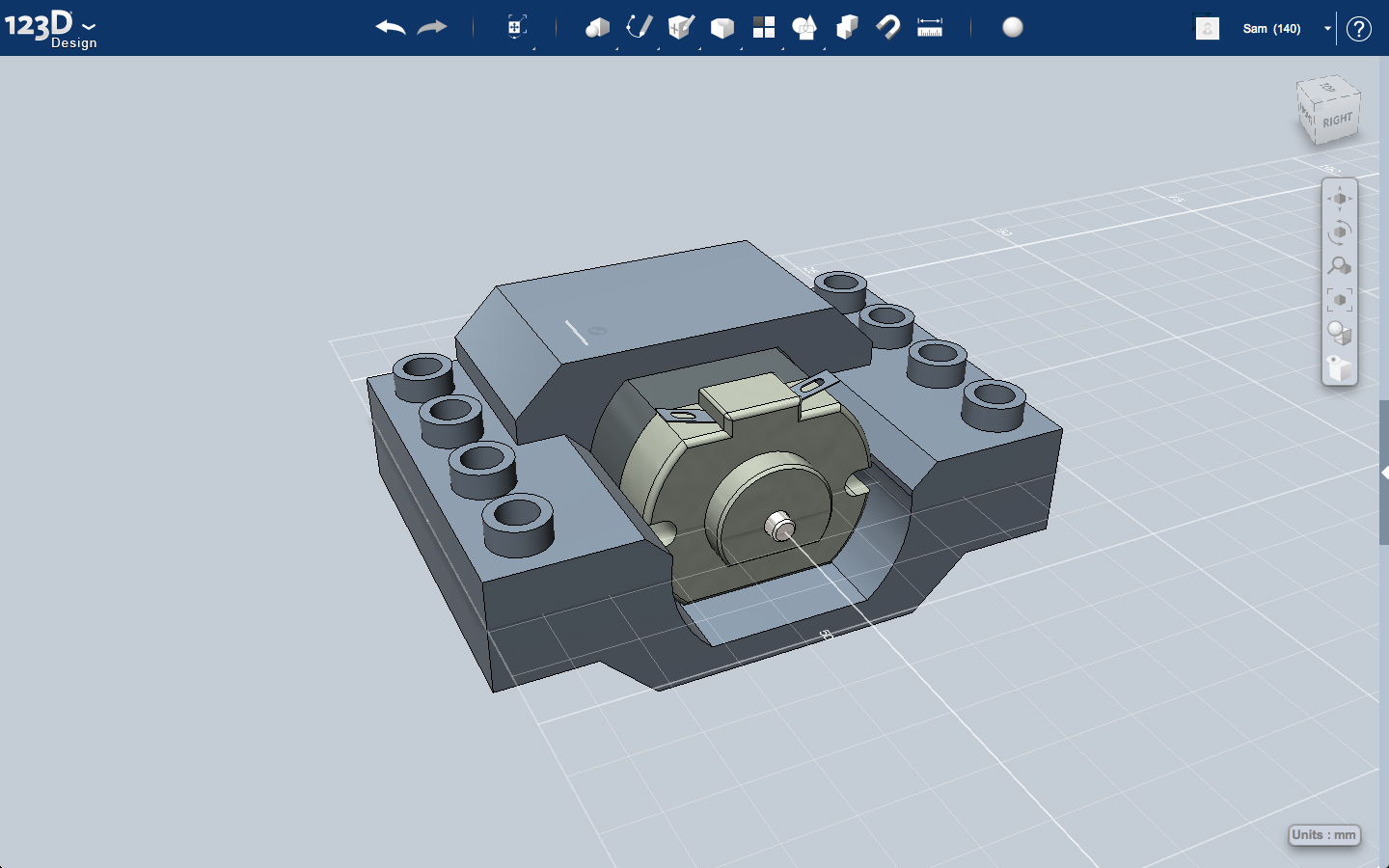Click the TOP face of the ViewCube
Image resolution: width=1389 pixels, height=868 pixels.
(1328, 92)
